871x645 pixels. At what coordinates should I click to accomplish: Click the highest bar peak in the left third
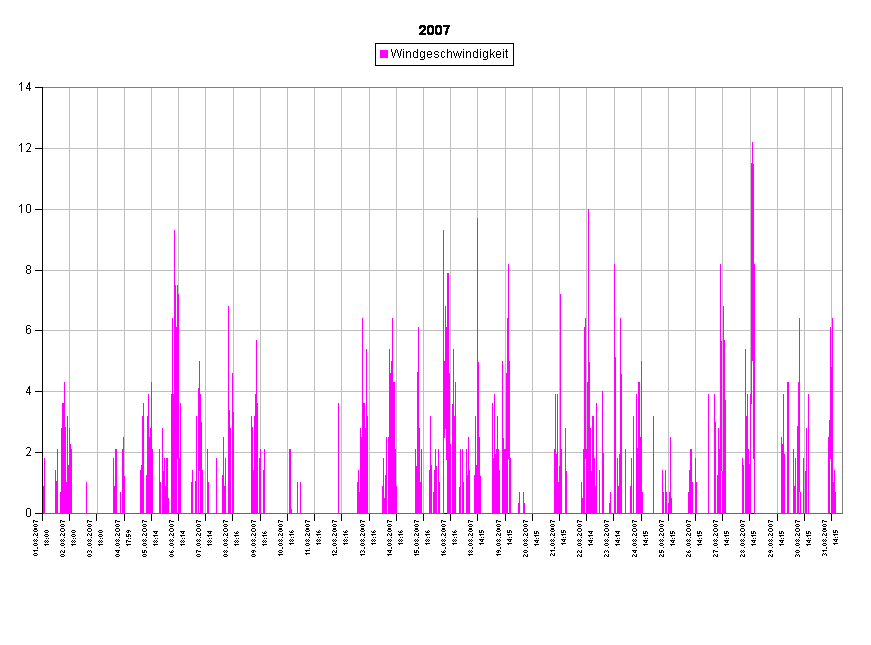coord(174,233)
